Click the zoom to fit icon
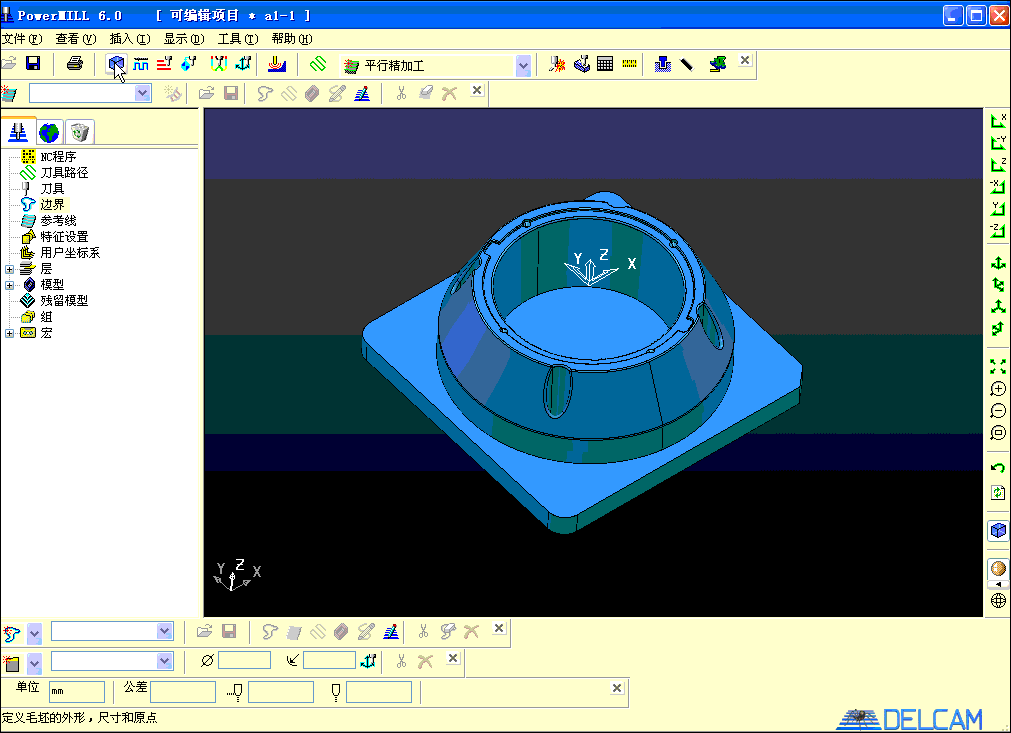1011x733 pixels. tap(998, 367)
